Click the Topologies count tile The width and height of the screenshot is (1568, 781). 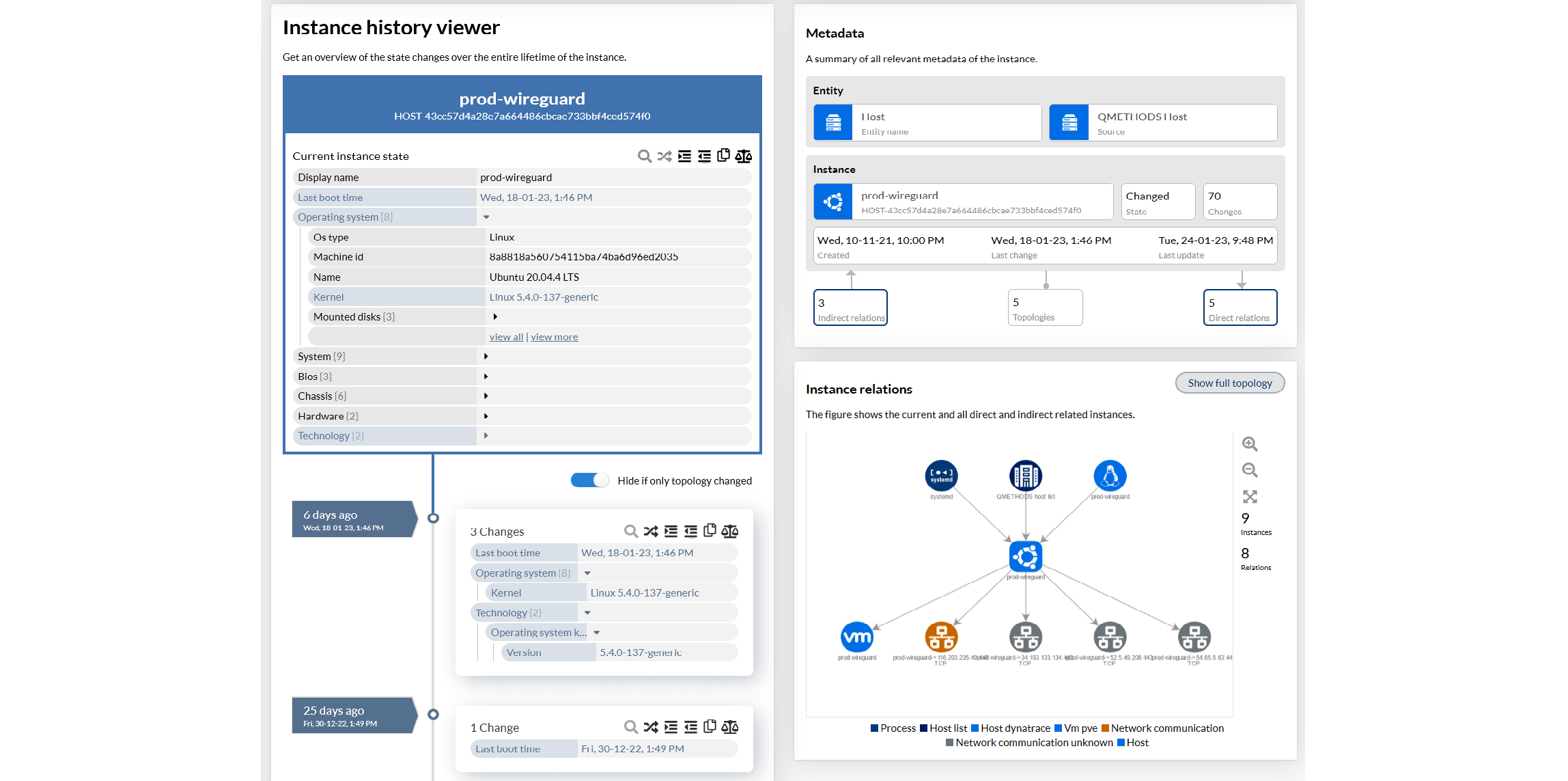[1045, 308]
